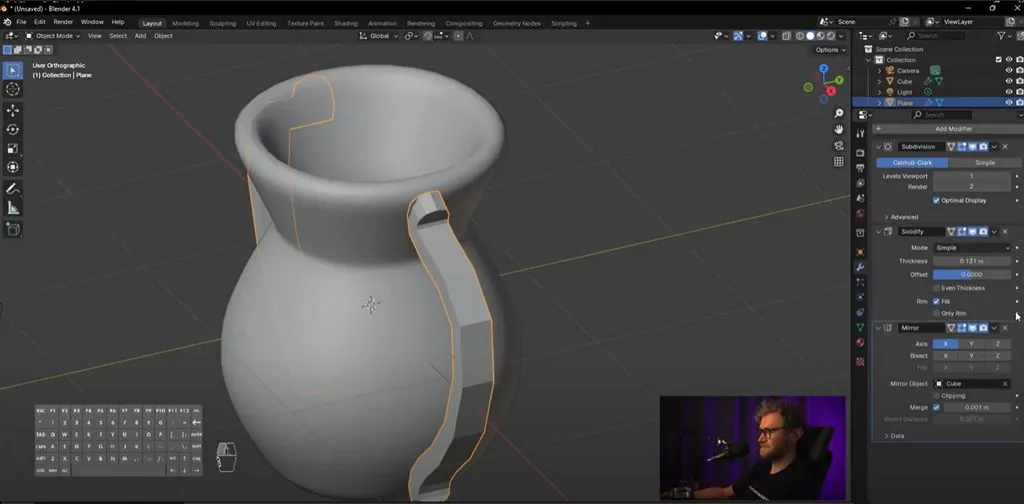This screenshot has width=1024, height=504.
Task: Open the Object Data green triangle tab
Action: click(860, 327)
